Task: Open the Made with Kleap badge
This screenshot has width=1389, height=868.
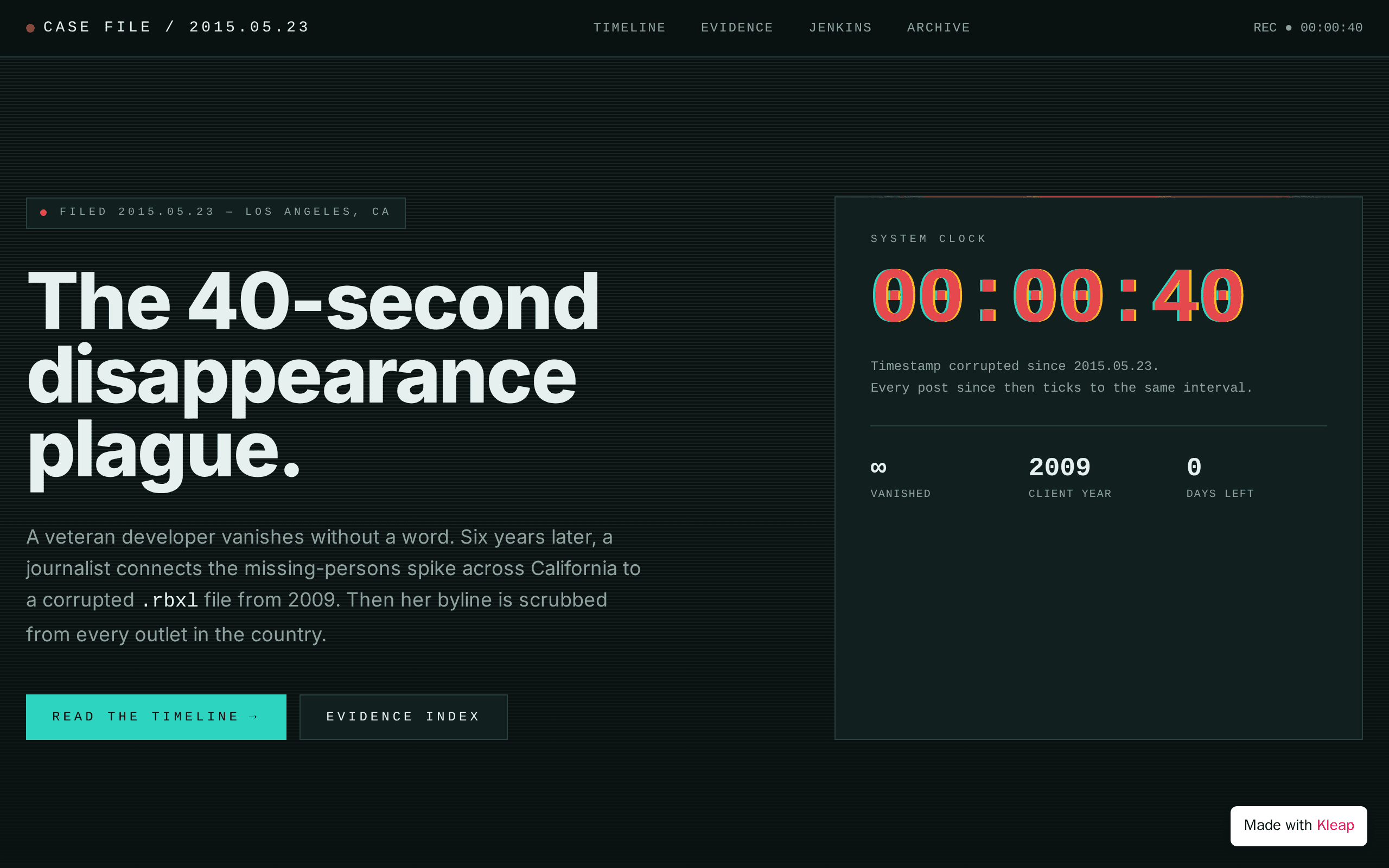Action: (1298, 826)
